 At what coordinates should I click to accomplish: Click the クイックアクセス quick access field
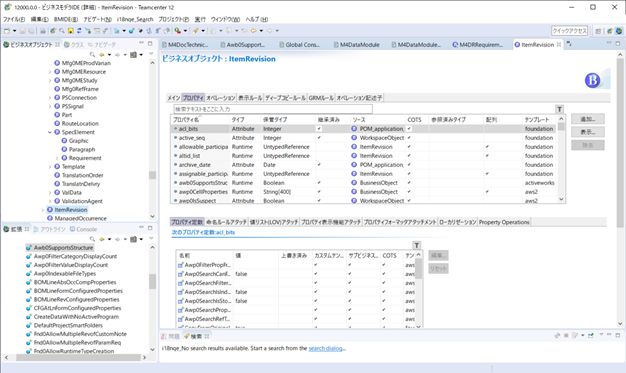pyautogui.click(x=570, y=31)
